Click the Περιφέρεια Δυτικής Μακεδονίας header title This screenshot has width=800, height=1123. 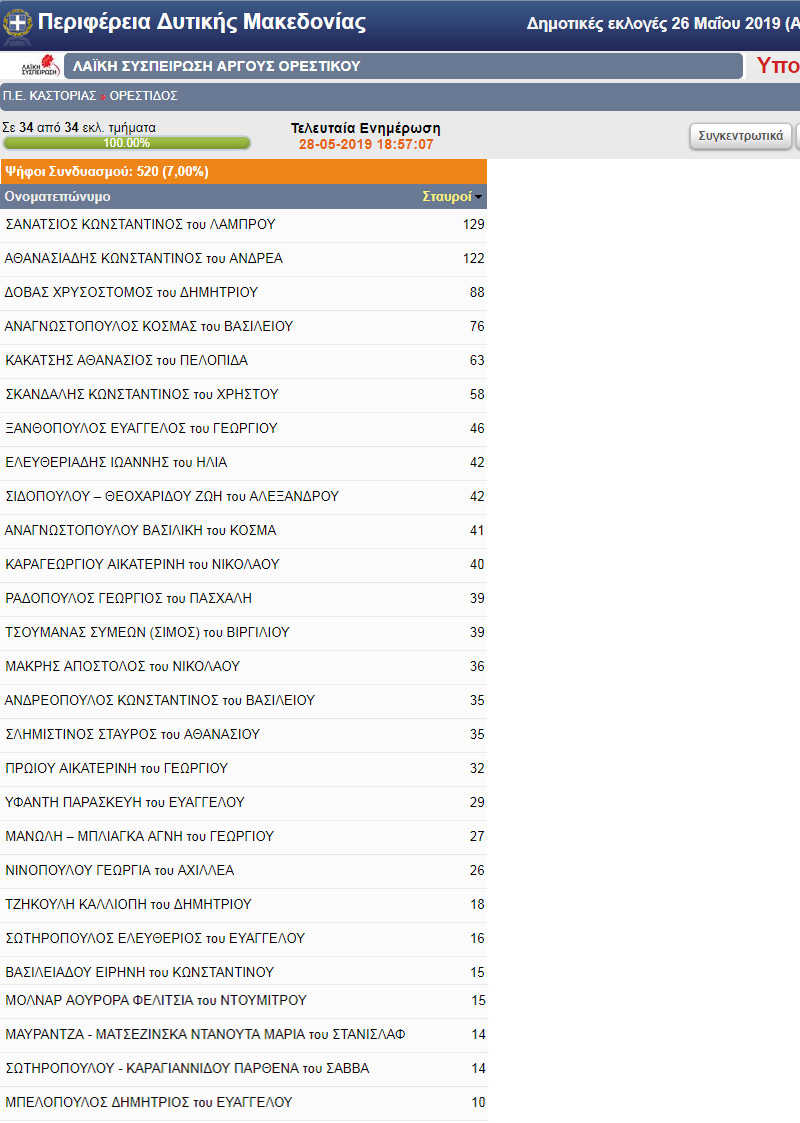[x=201, y=22]
